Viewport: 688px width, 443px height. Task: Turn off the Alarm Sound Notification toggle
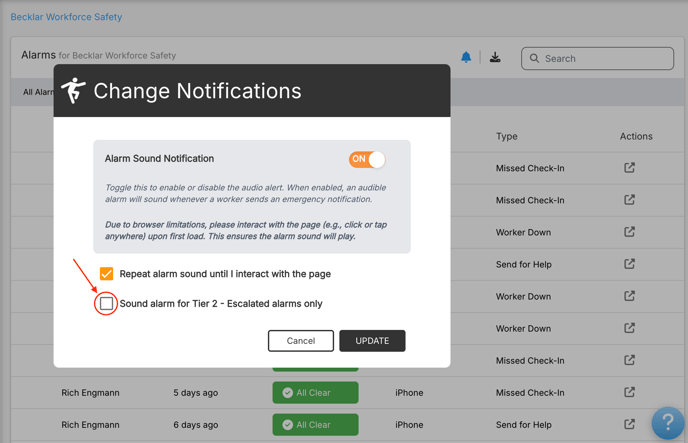(367, 159)
